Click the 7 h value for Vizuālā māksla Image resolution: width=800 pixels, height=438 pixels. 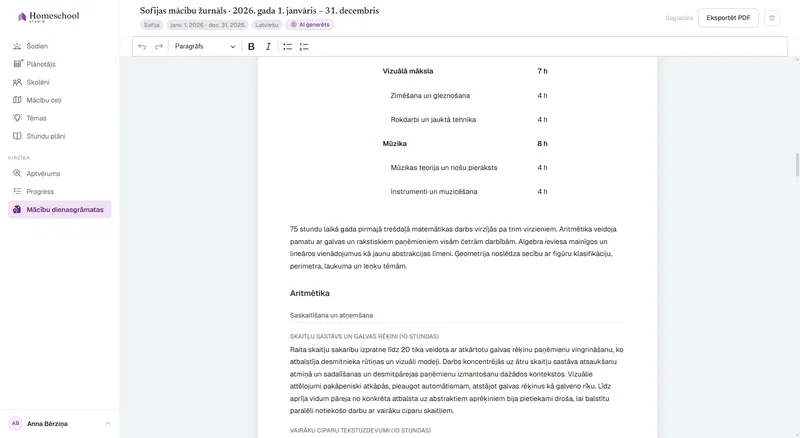(x=542, y=71)
